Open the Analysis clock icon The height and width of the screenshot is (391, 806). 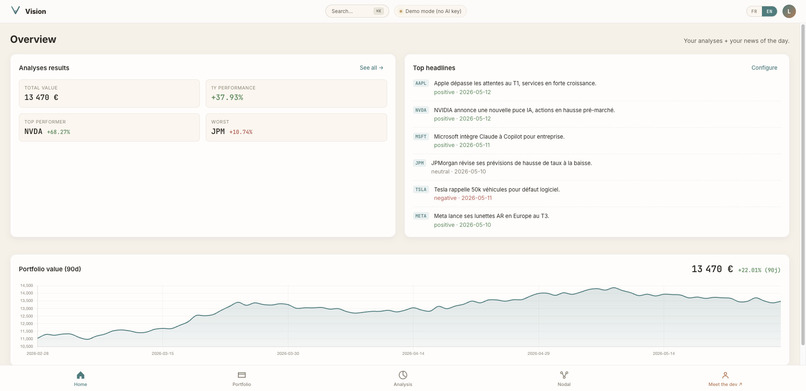pos(402,375)
